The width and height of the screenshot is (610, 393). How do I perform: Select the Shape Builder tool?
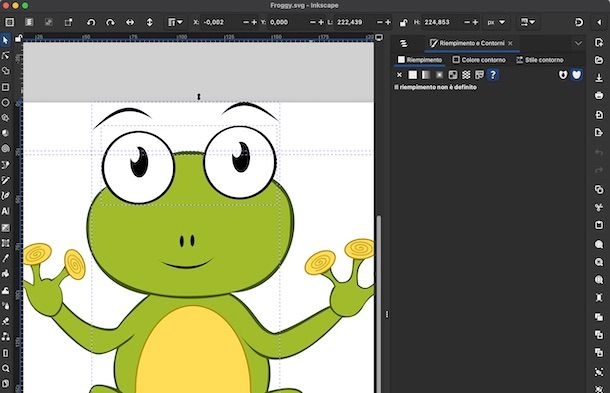(x=5, y=71)
